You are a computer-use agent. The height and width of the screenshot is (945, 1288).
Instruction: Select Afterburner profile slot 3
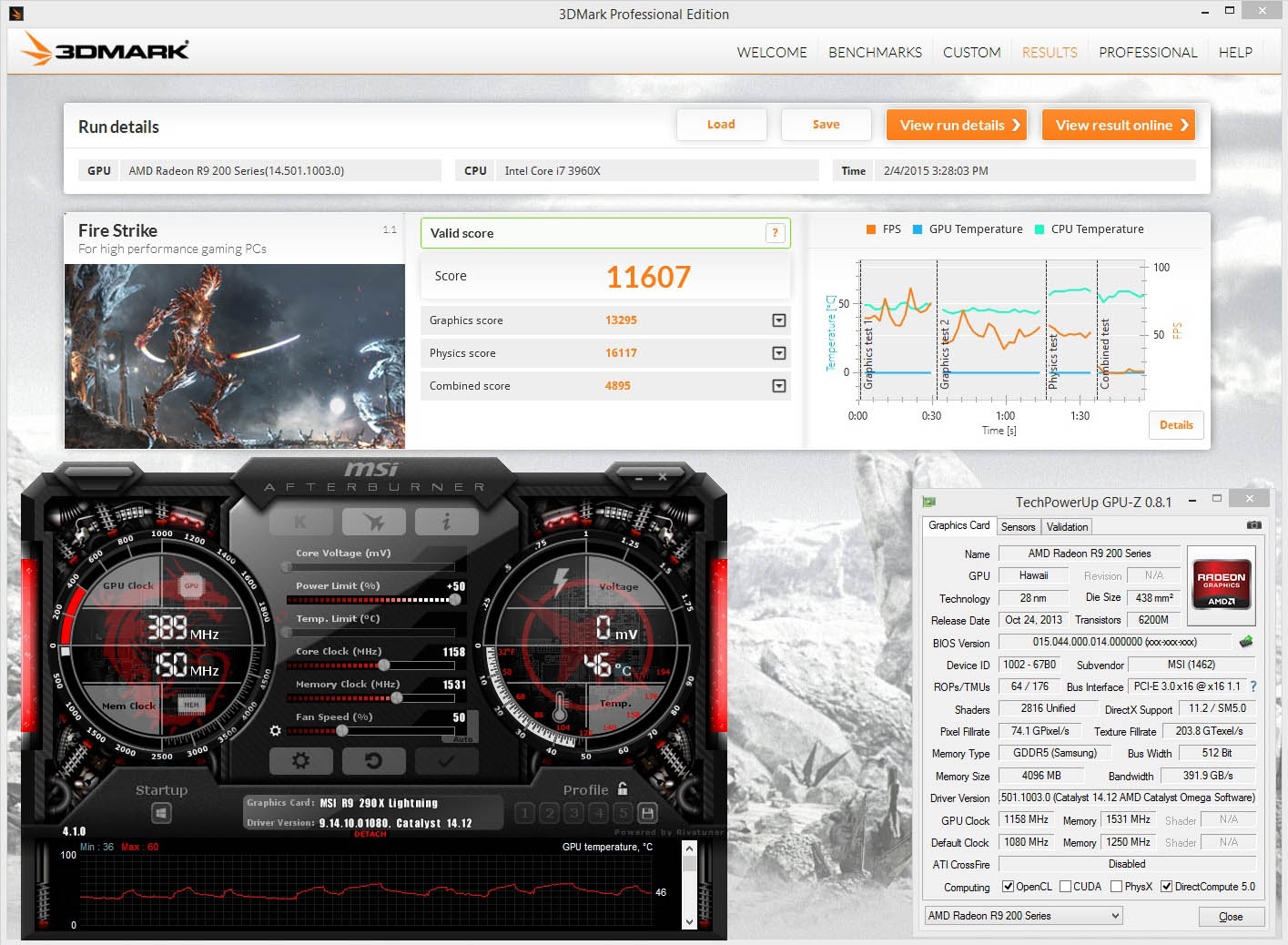point(573,813)
